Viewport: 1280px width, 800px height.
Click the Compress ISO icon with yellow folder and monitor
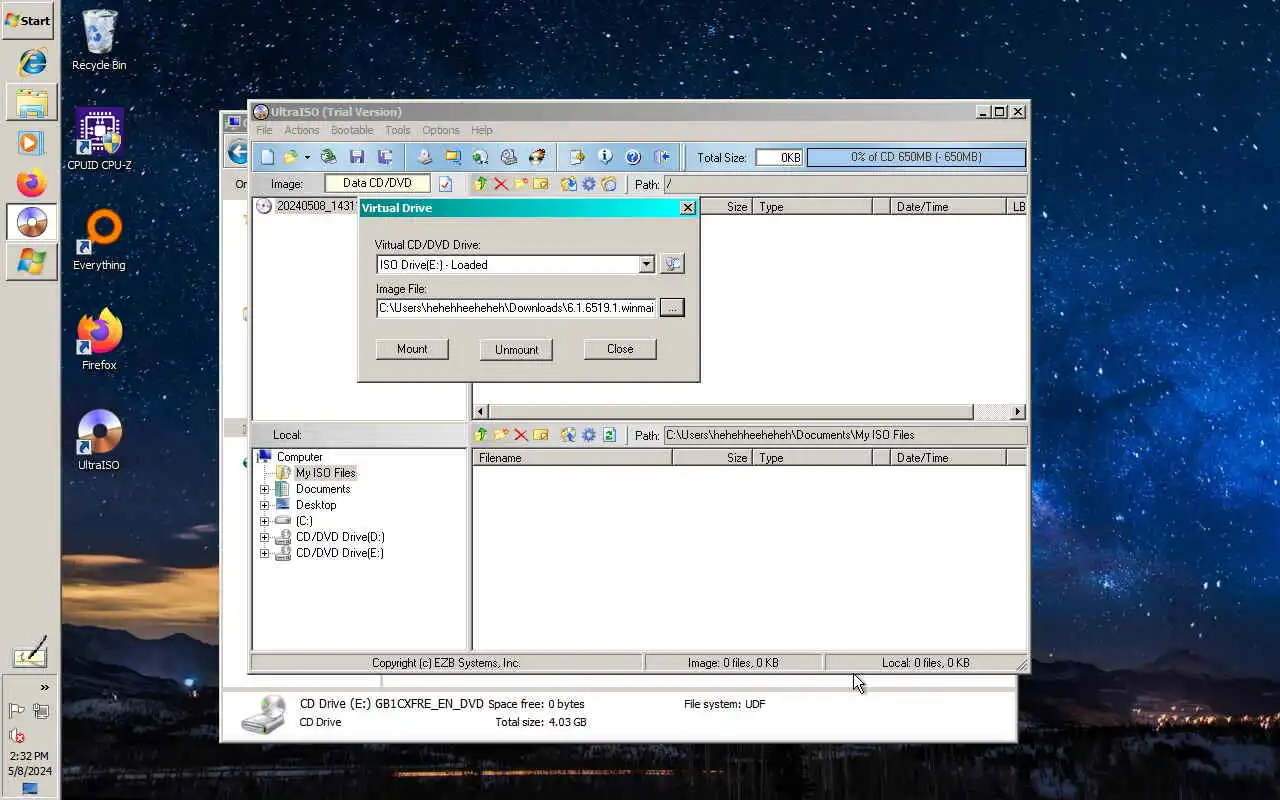coord(453,157)
